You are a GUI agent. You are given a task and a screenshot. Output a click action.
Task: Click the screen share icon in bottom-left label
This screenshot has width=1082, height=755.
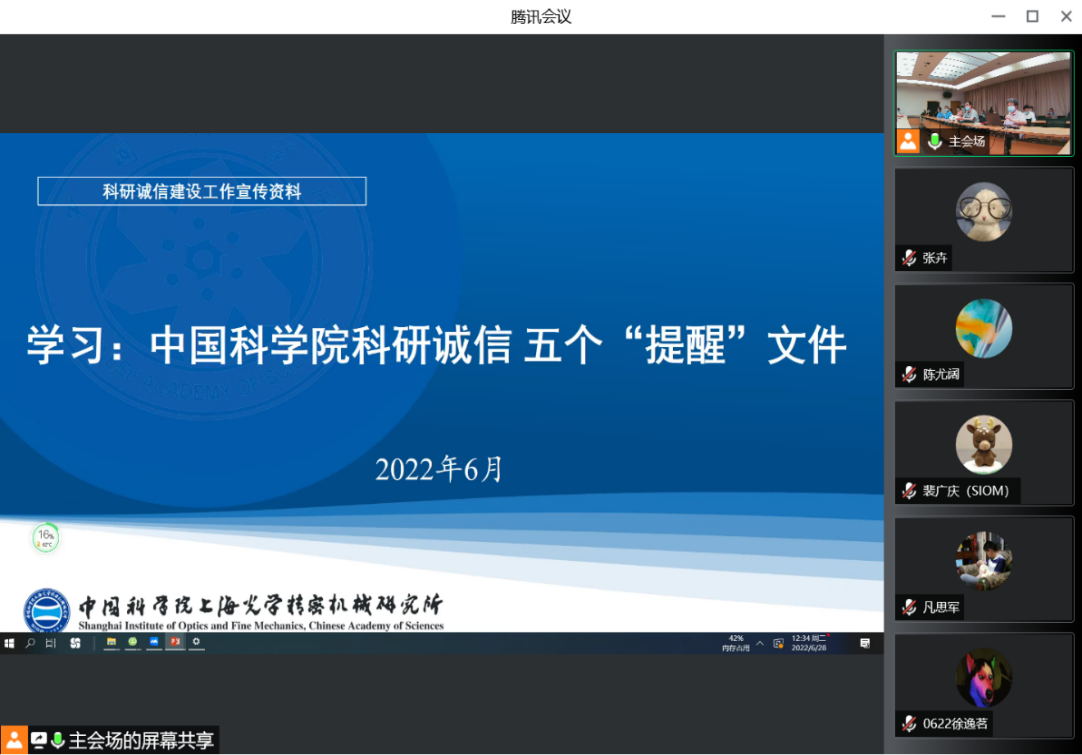click(39, 740)
